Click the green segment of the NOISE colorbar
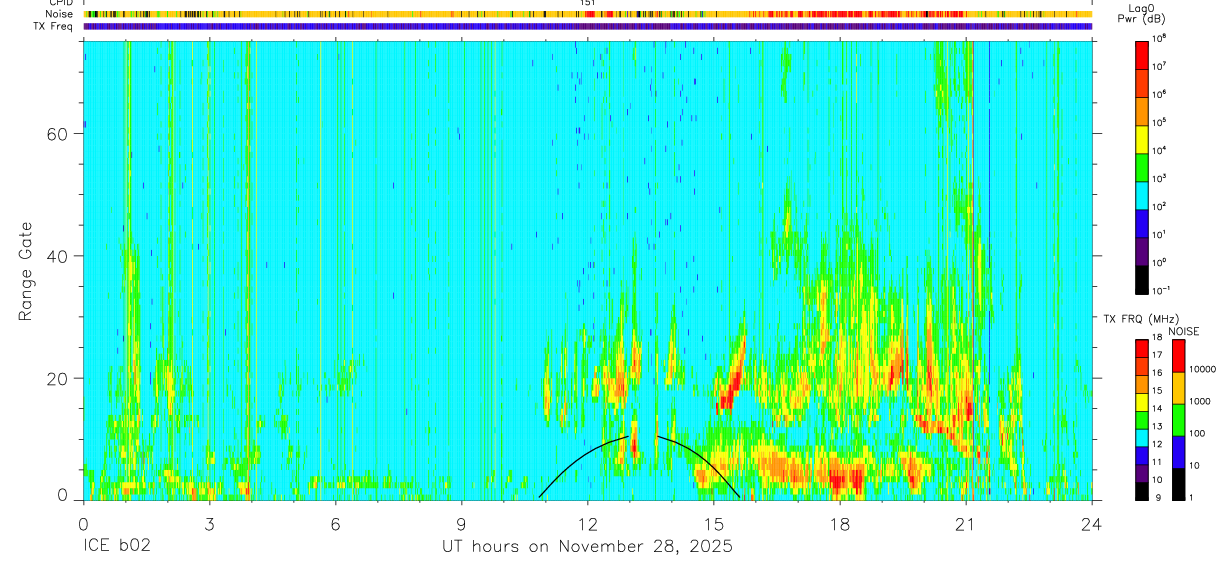Viewport: 1228px width, 567px height. click(1179, 419)
